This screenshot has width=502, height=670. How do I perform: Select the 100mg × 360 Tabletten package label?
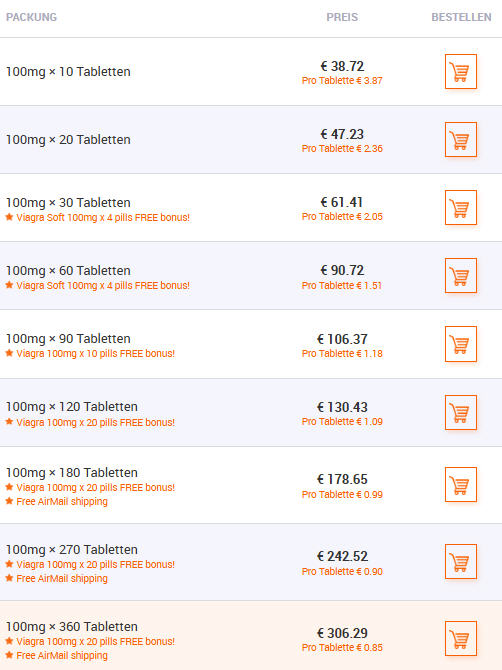coord(71,626)
